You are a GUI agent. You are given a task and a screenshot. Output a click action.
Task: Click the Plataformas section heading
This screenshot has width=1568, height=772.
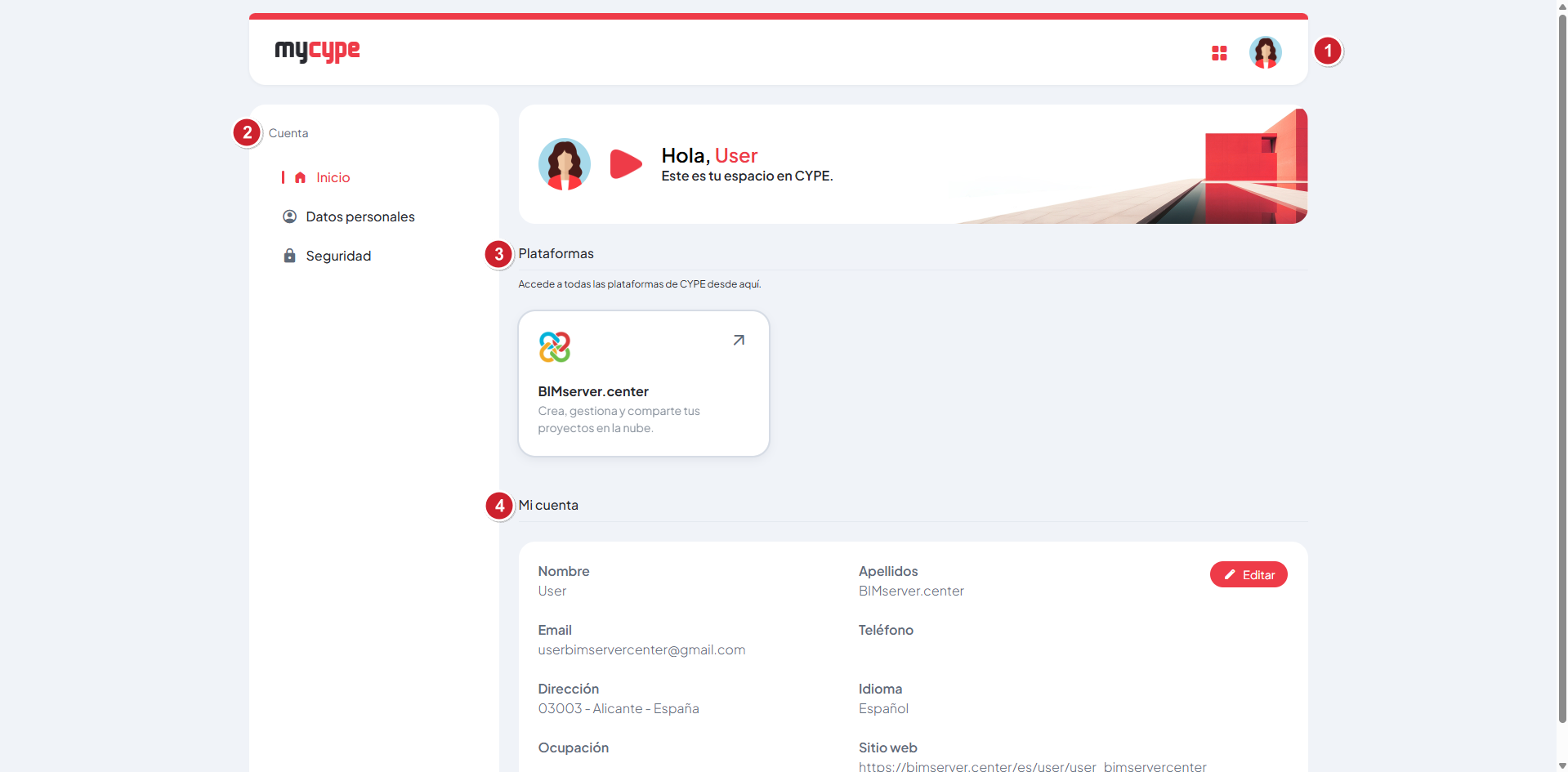pos(556,253)
